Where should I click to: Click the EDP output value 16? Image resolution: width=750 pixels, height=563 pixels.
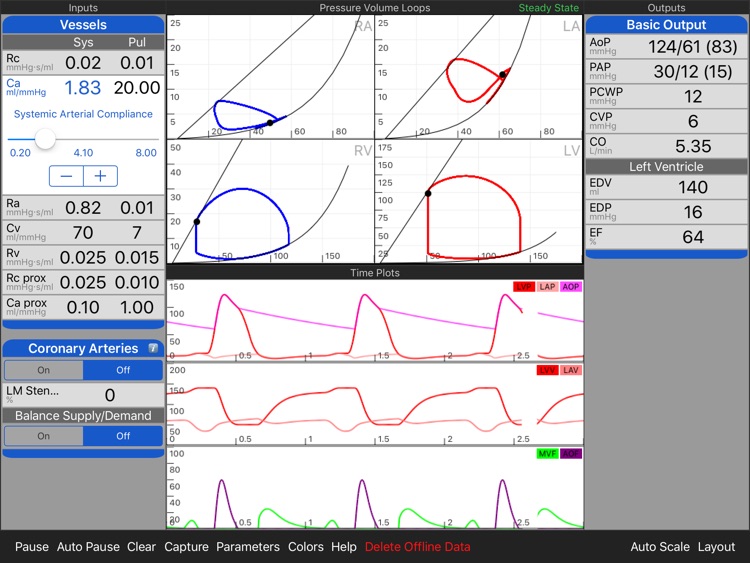[x=693, y=212]
